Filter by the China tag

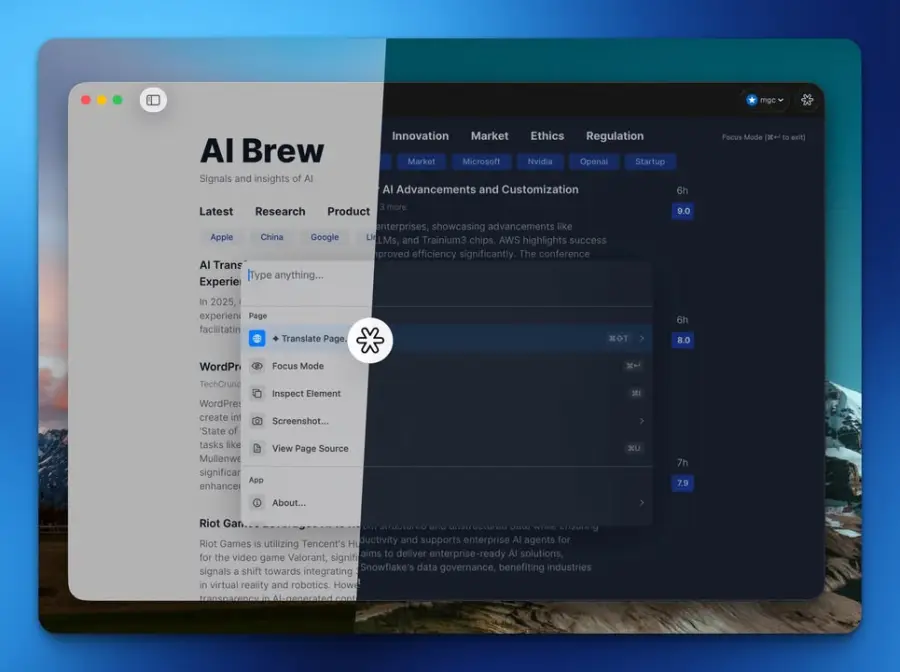pyautogui.click(x=271, y=237)
